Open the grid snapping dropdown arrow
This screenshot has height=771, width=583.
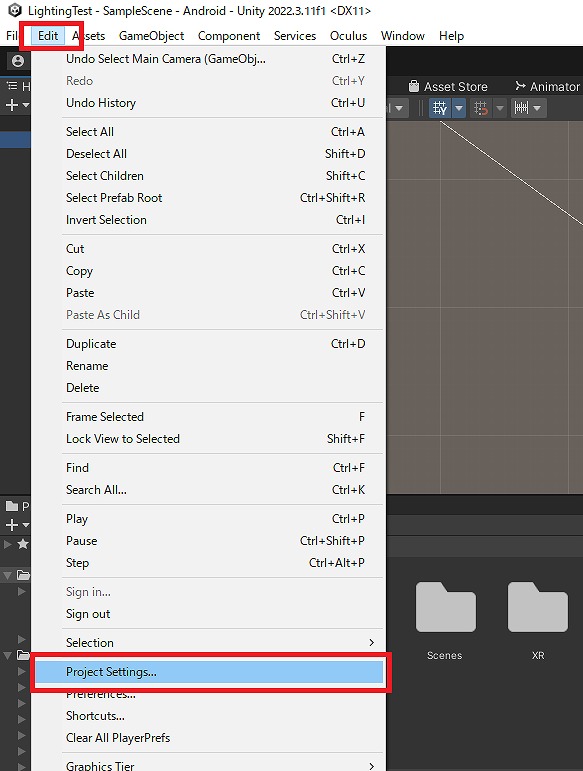[x=500, y=108]
